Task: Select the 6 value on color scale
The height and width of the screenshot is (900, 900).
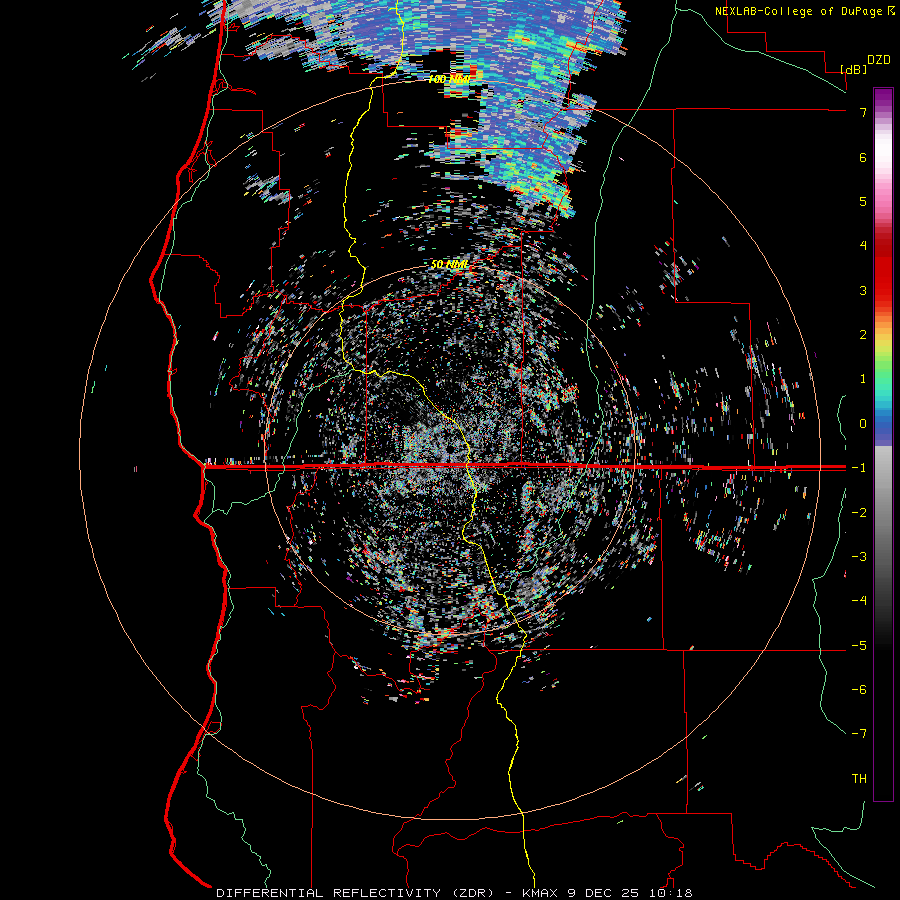Action: (863, 157)
